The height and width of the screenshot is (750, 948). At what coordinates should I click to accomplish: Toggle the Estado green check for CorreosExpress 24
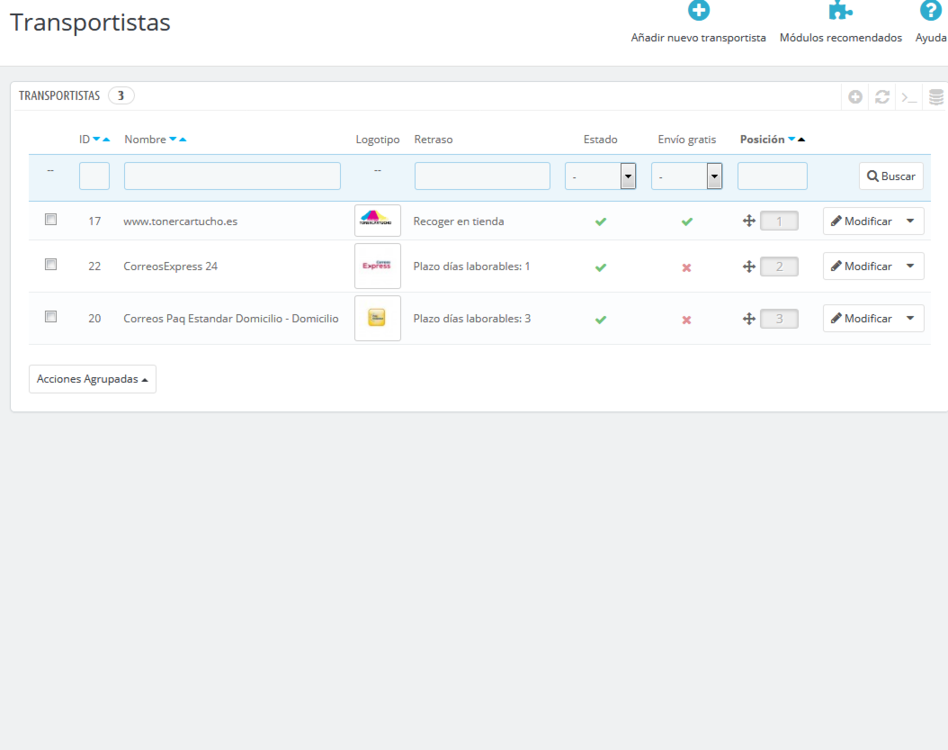coord(601,267)
